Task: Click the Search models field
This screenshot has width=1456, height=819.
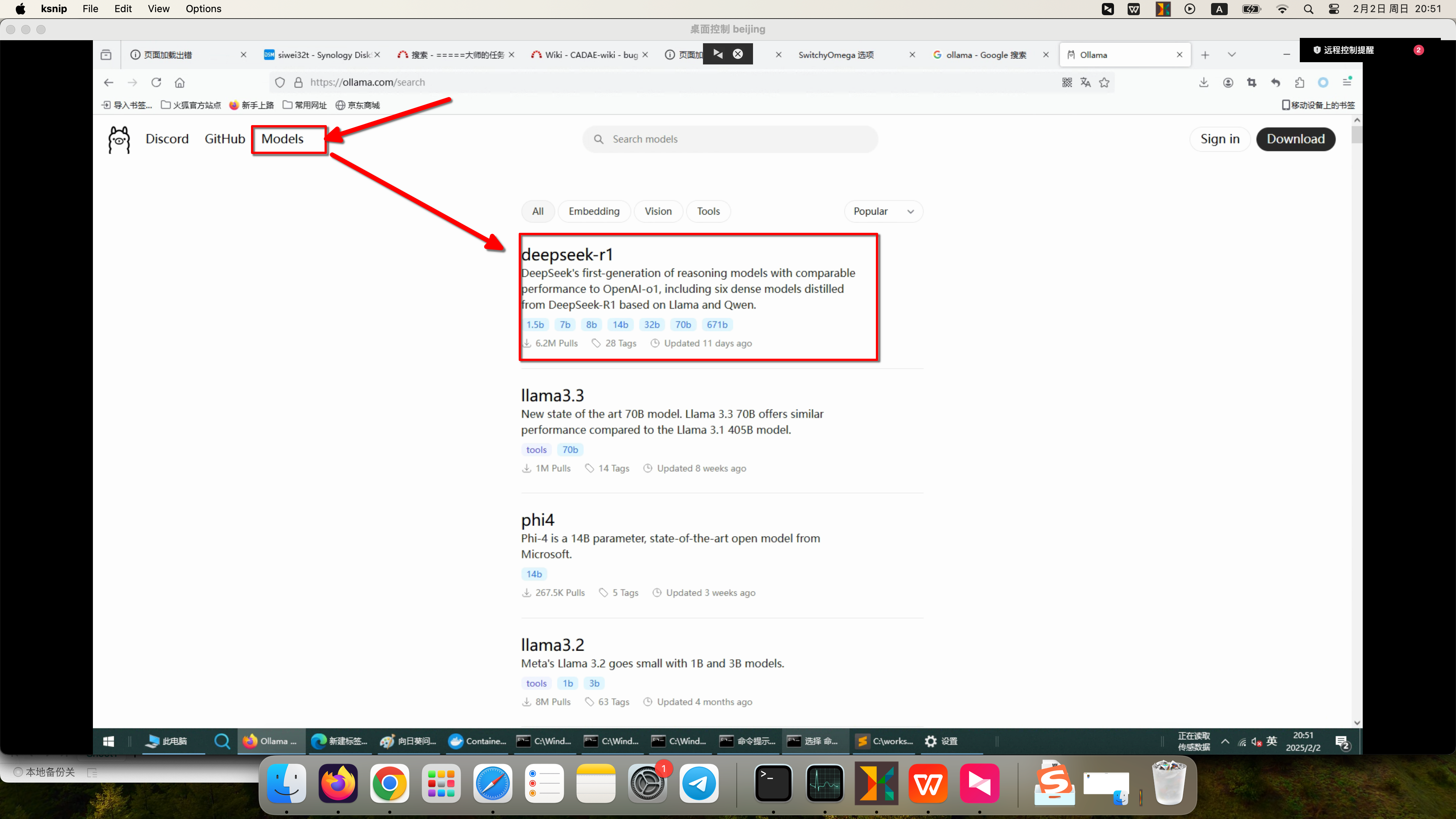Action: tap(730, 140)
